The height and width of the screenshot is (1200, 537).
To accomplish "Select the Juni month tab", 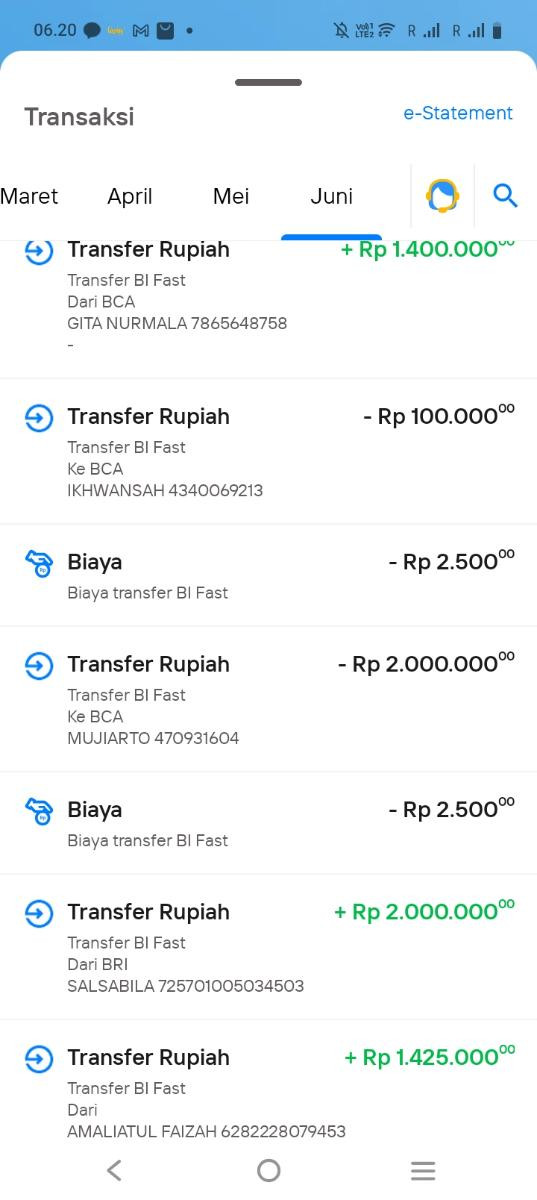I will [x=331, y=196].
